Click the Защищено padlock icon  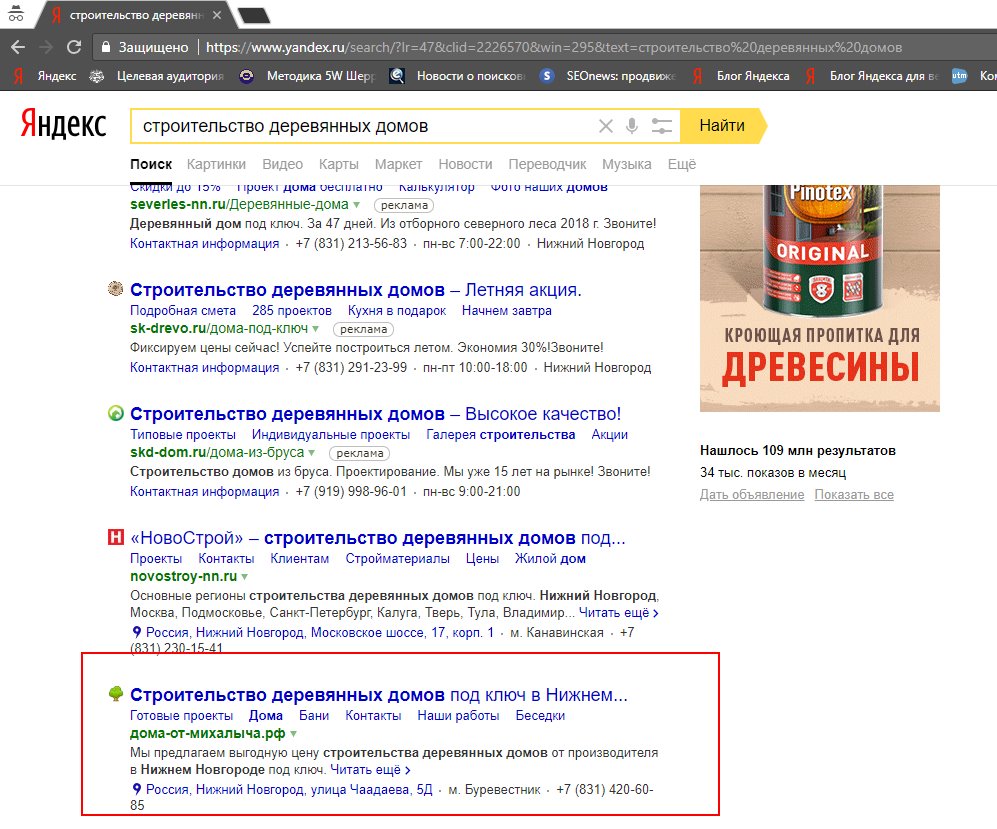[106, 46]
